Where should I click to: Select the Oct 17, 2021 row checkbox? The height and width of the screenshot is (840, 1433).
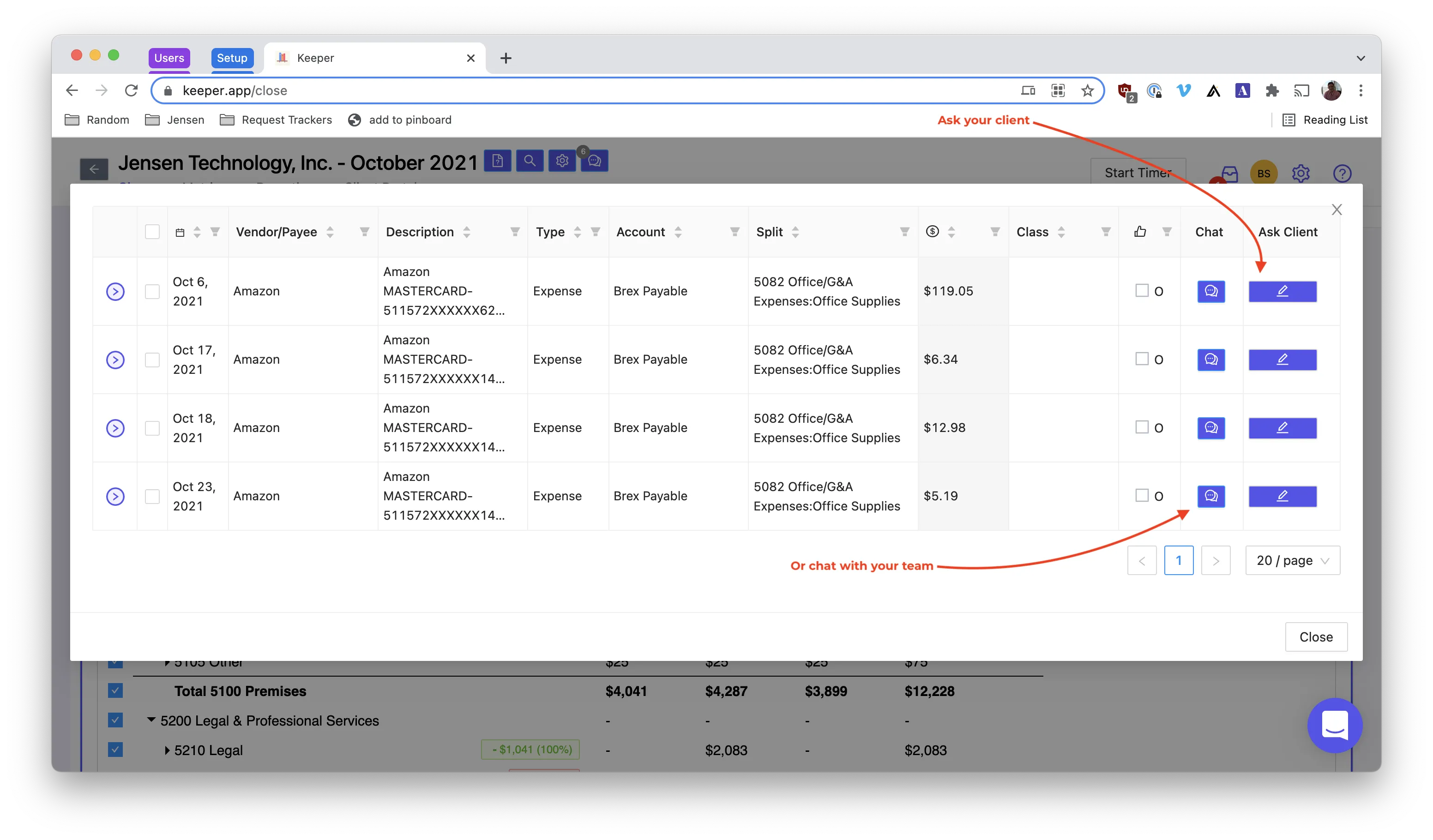pos(152,359)
